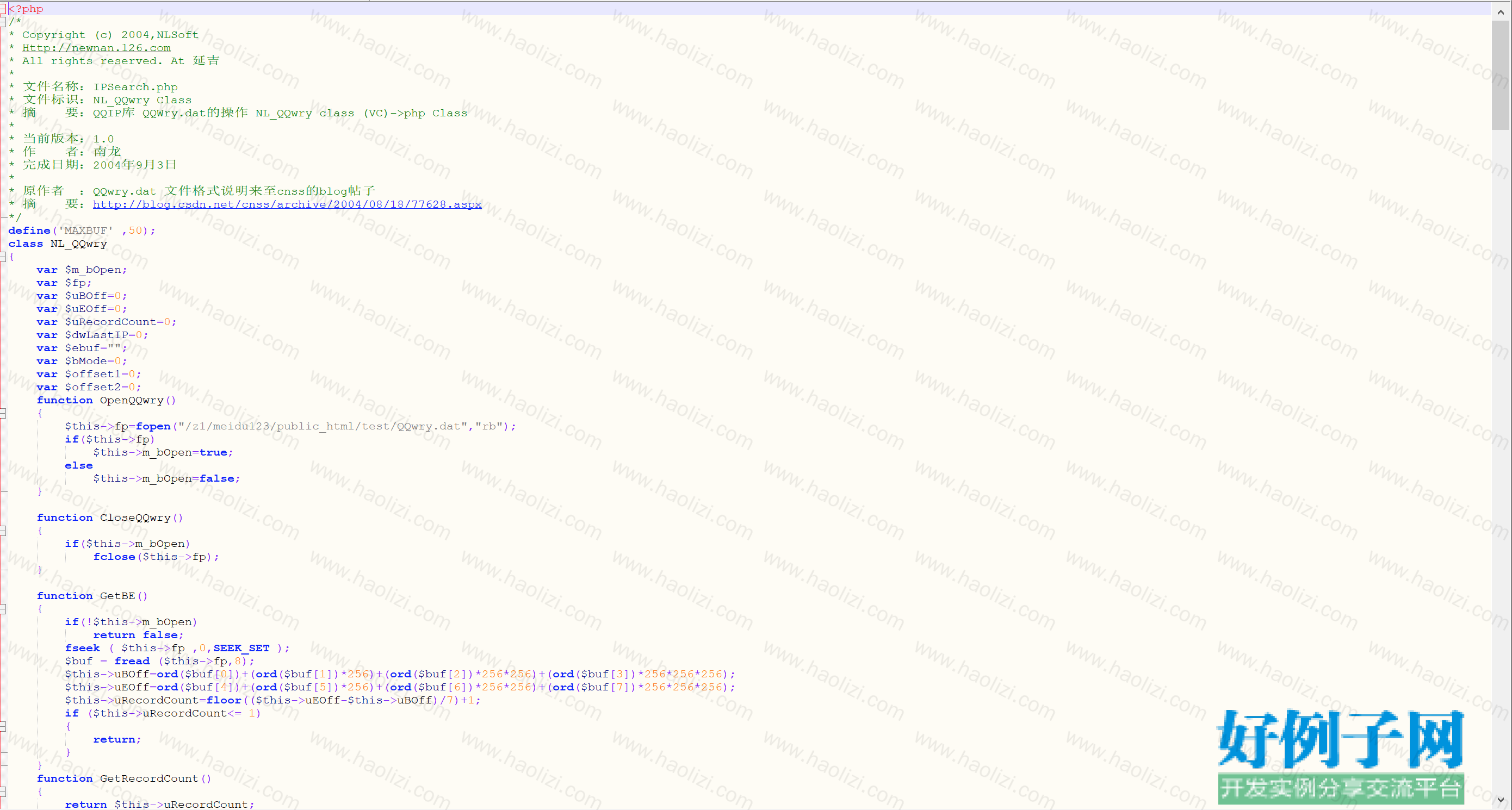Click the 'return false;' line

(139, 634)
